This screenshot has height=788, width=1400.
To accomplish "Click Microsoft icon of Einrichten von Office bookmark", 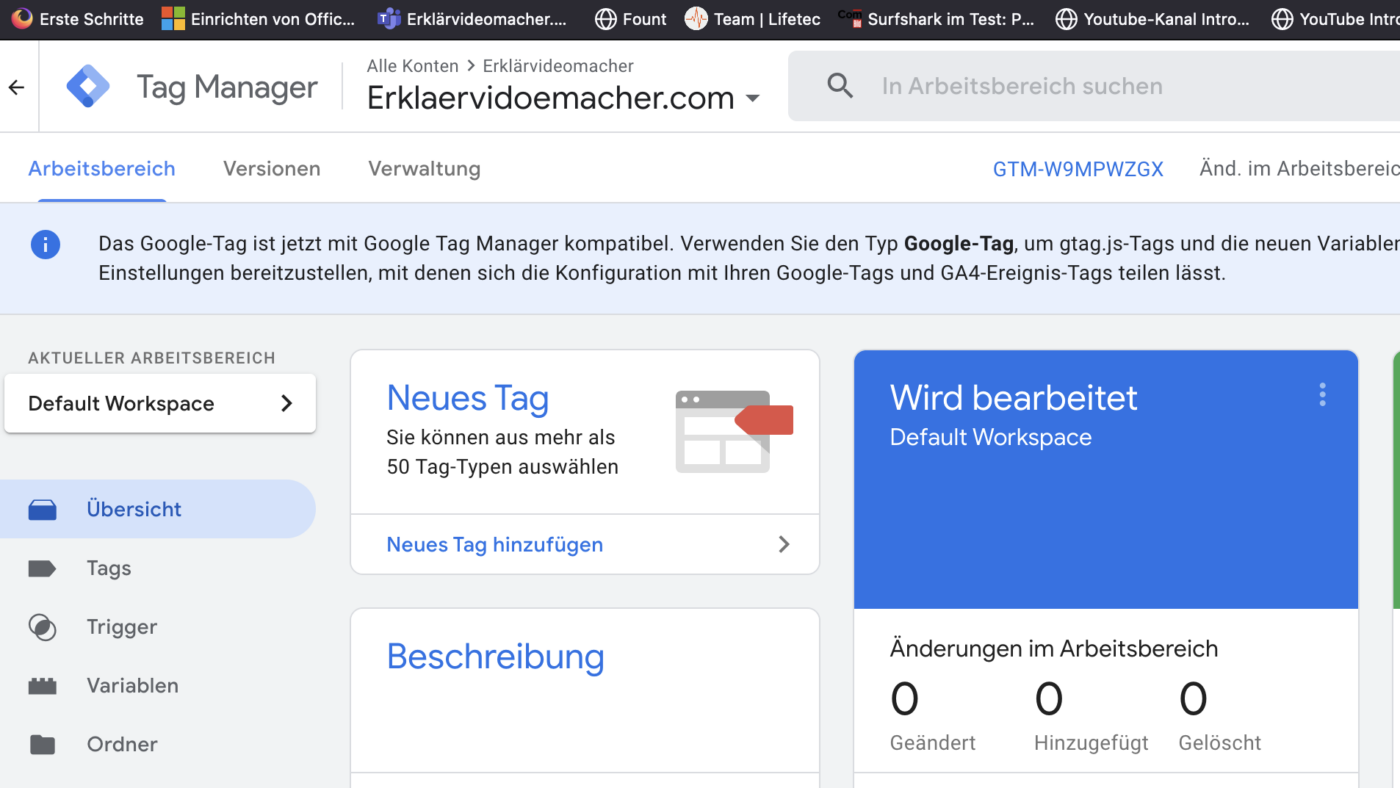I will tap(173, 19).
